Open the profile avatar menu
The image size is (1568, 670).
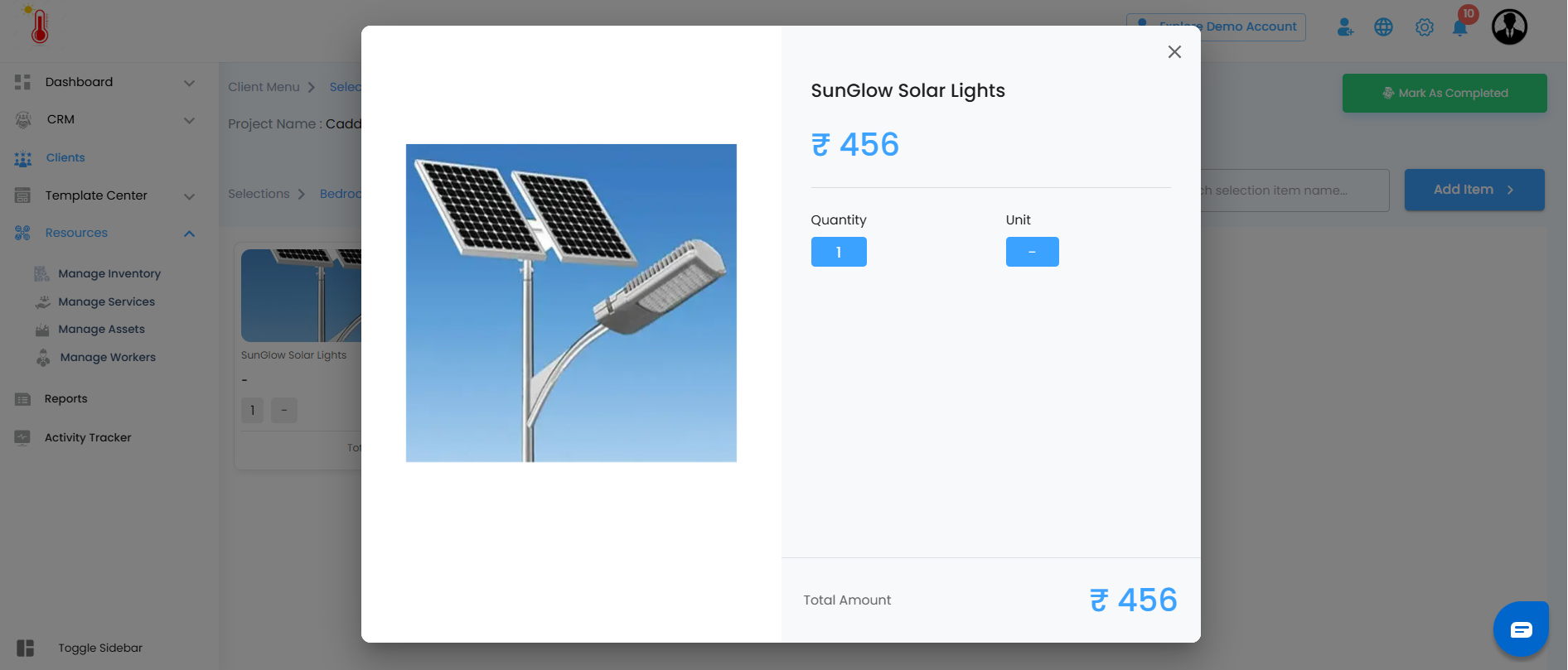coord(1509,27)
